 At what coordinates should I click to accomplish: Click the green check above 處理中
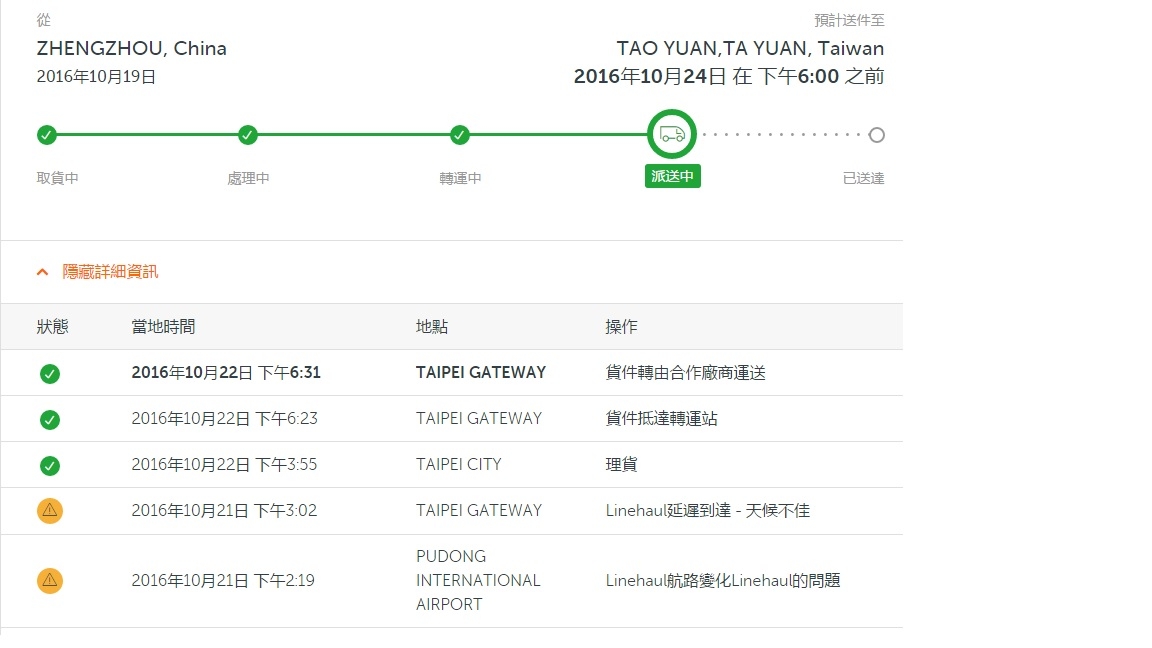(248, 135)
